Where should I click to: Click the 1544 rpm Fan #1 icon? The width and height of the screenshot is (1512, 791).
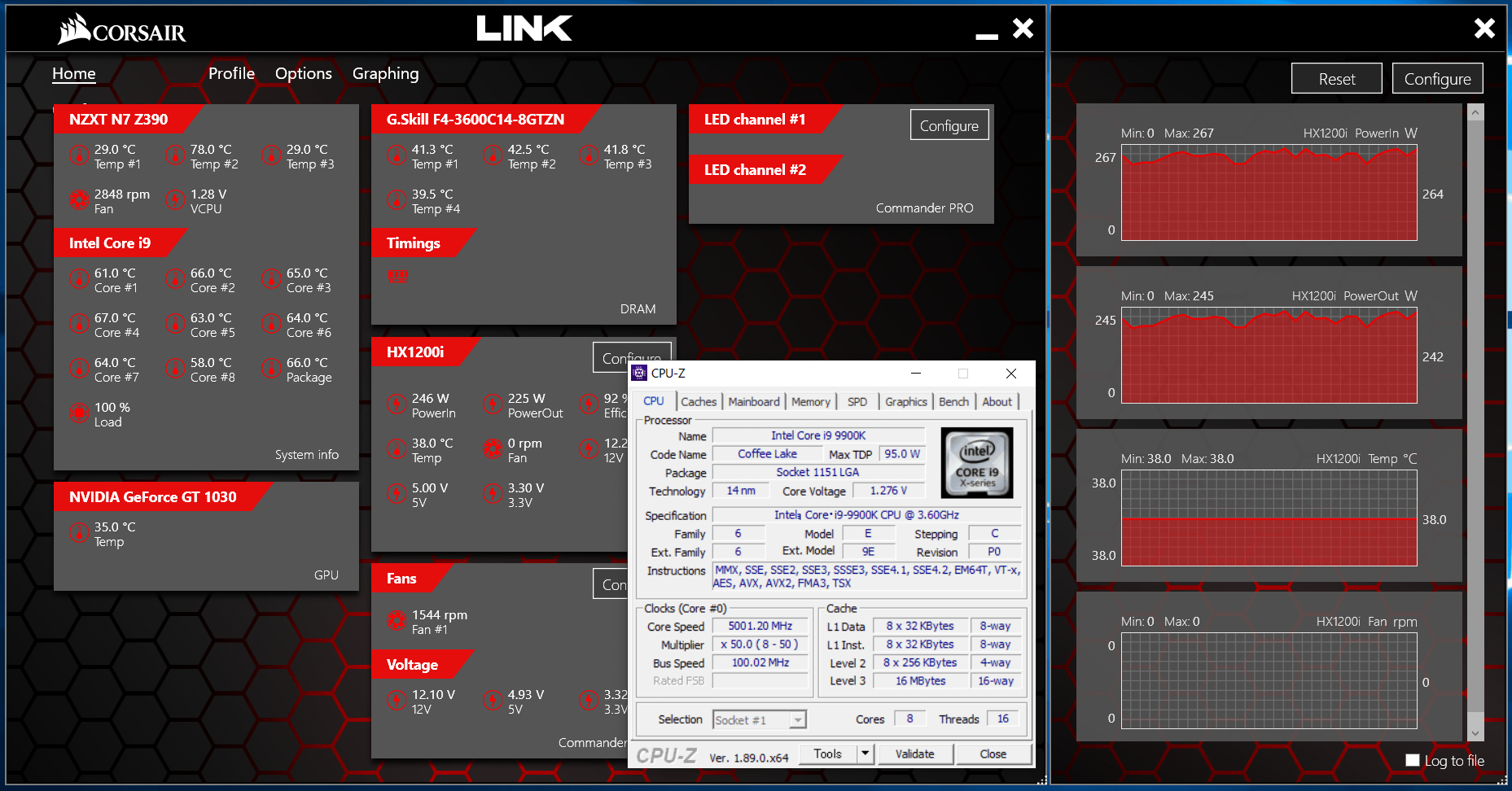pyautogui.click(x=397, y=620)
